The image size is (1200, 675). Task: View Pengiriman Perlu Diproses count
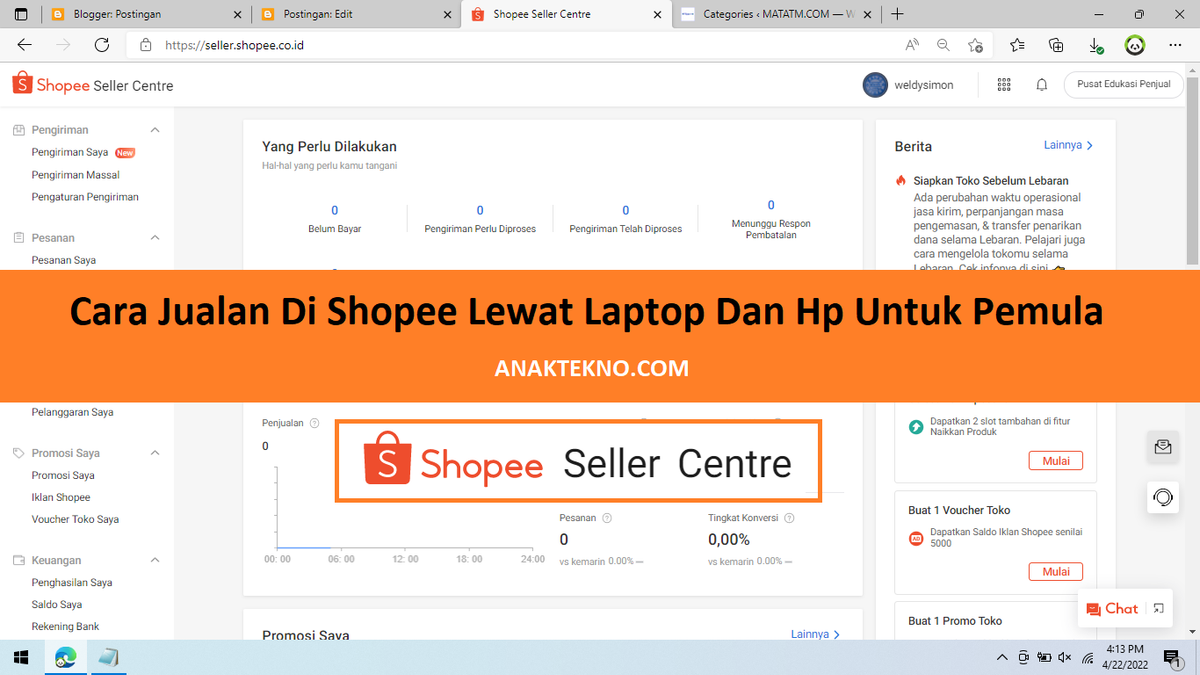(480, 218)
